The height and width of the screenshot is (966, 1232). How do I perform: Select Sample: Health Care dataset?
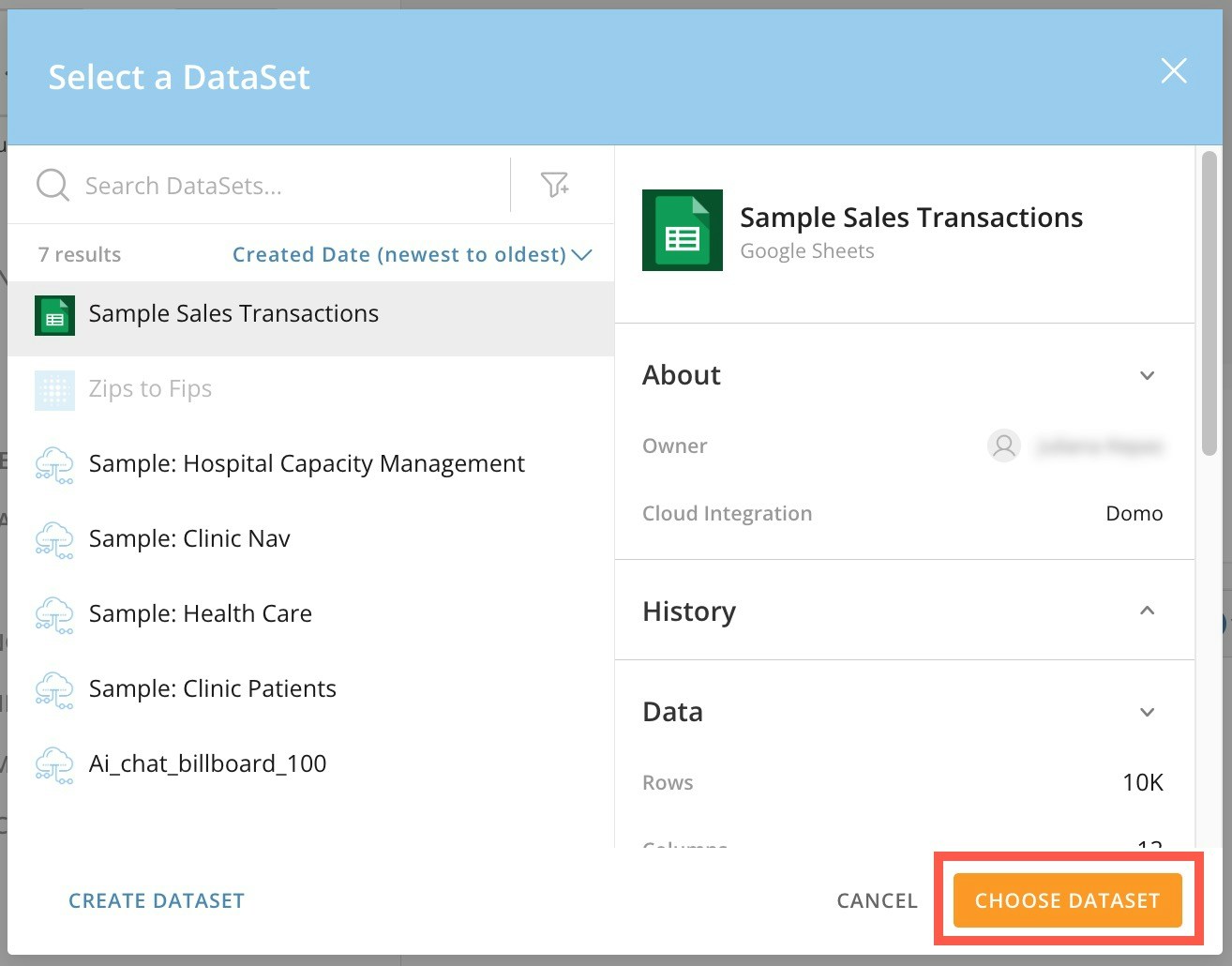310,614
